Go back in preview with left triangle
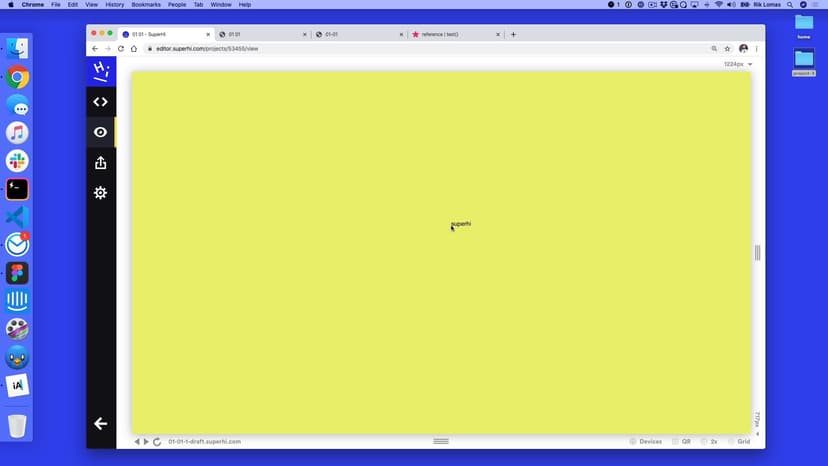828x466 pixels. (x=138, y=441)
